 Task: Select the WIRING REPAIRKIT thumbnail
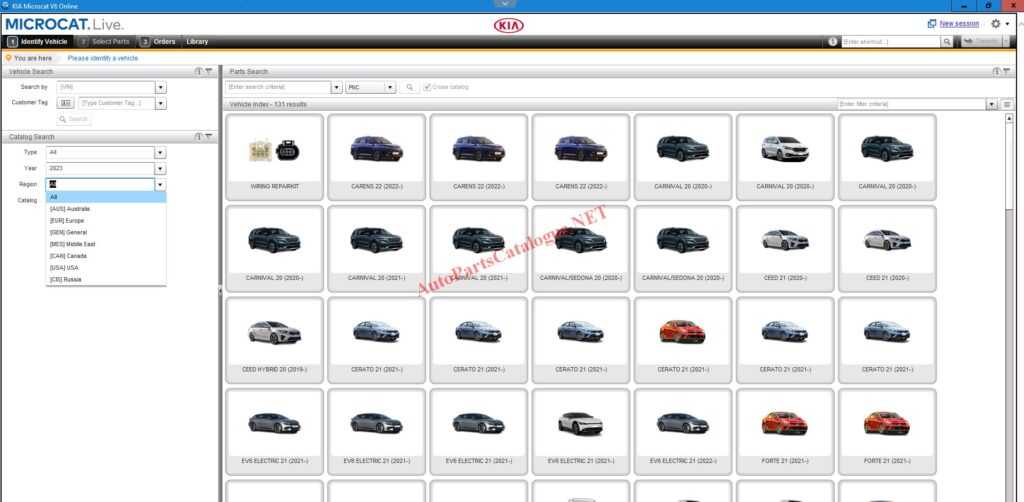point(274,157)
